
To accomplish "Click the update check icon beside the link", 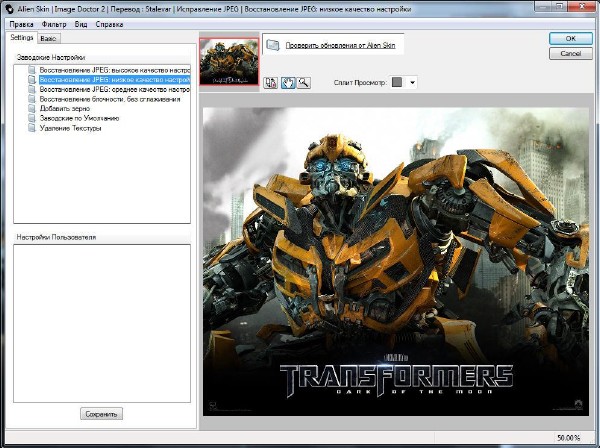I will pyautogui.click(x=272, y=45).
